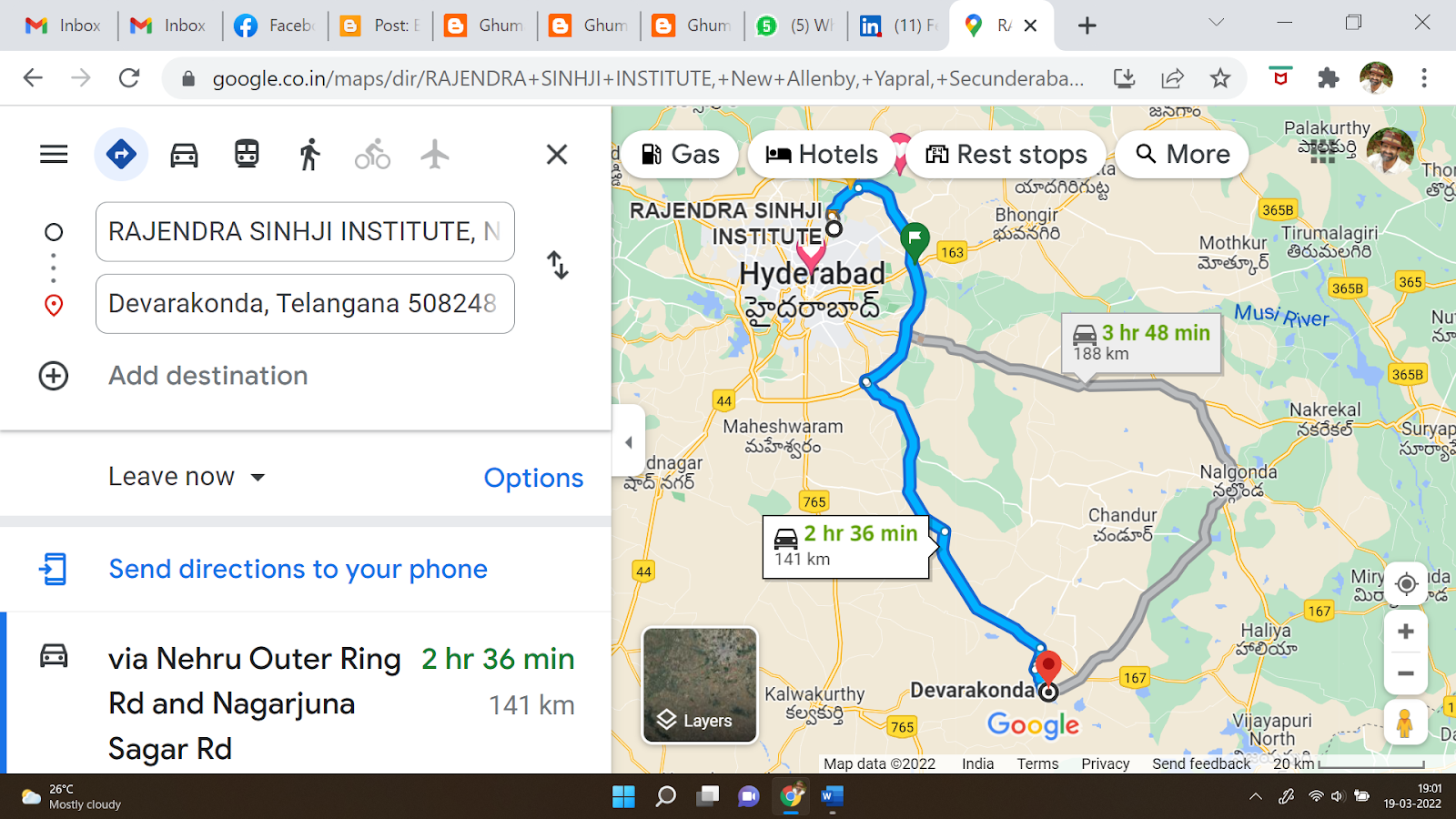Toggle the Layers satellite view thumbnail

point(700,685)
